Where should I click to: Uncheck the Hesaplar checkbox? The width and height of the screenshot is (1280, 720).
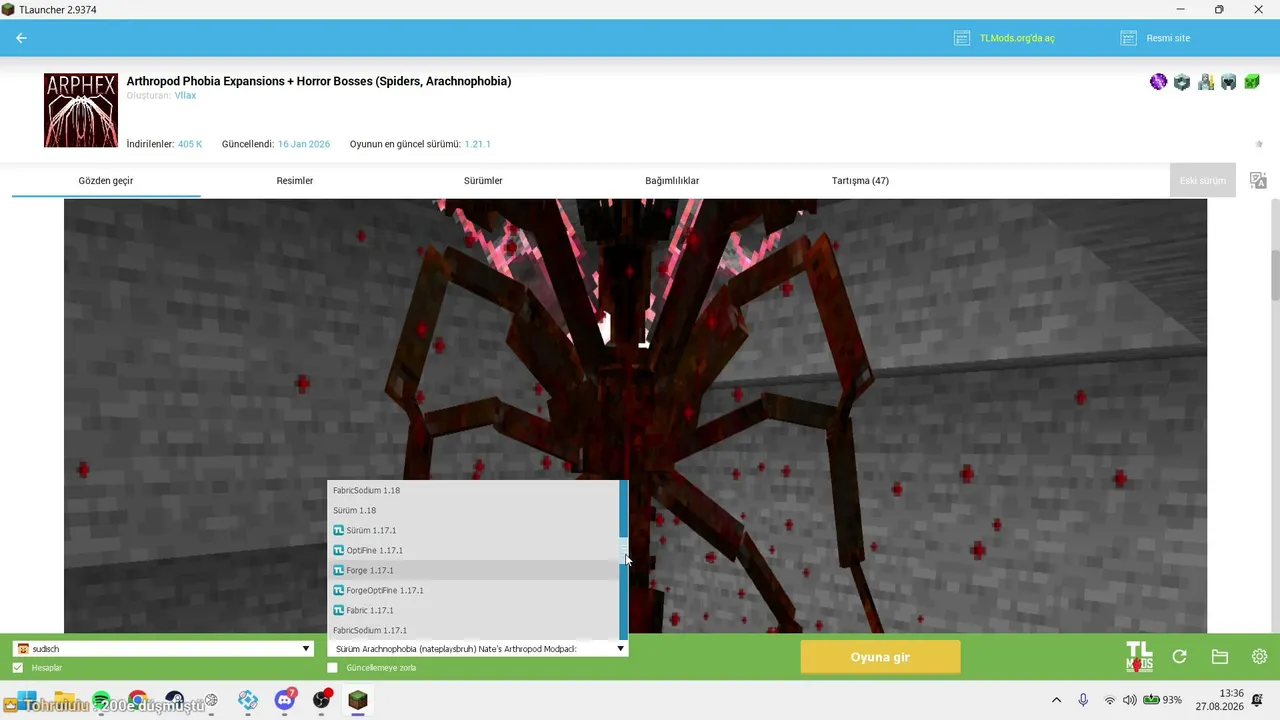coord(18,668)
